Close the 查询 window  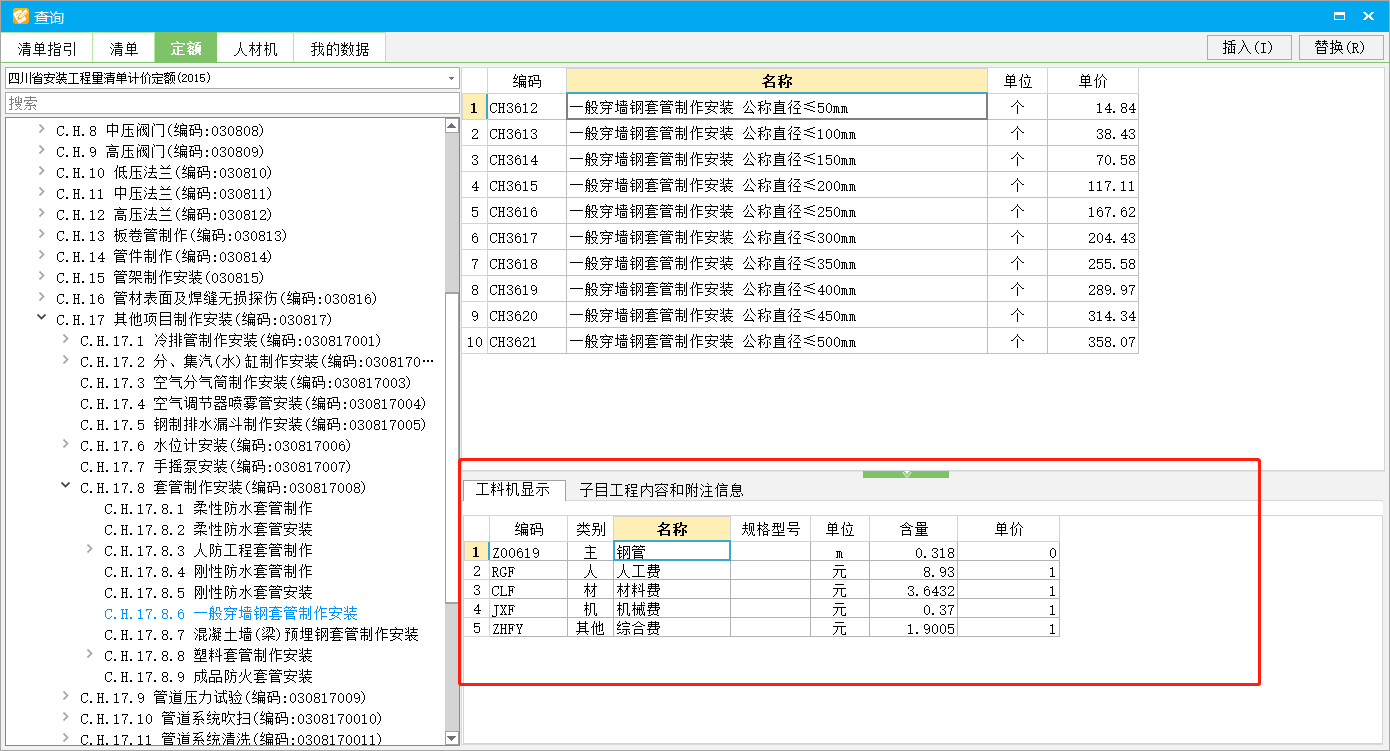(1368, 16)
